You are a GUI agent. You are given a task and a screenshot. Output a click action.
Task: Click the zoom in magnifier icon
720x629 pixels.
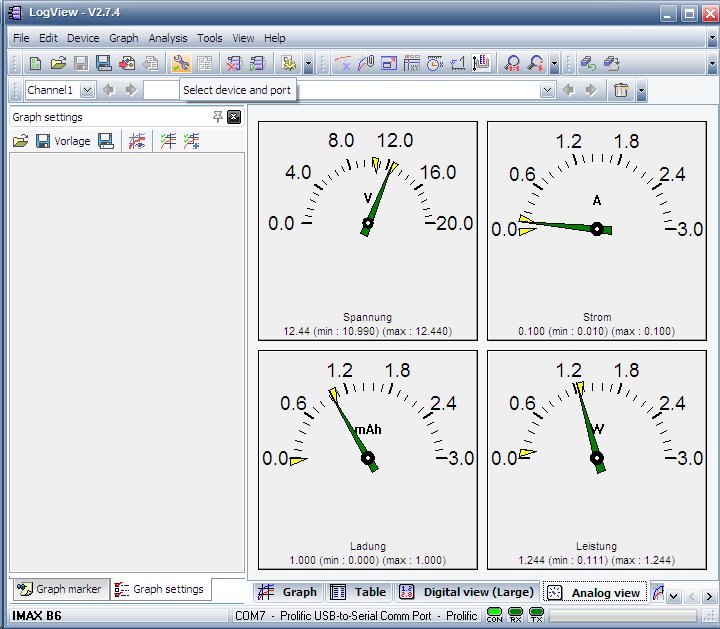[x=513, y=64]
